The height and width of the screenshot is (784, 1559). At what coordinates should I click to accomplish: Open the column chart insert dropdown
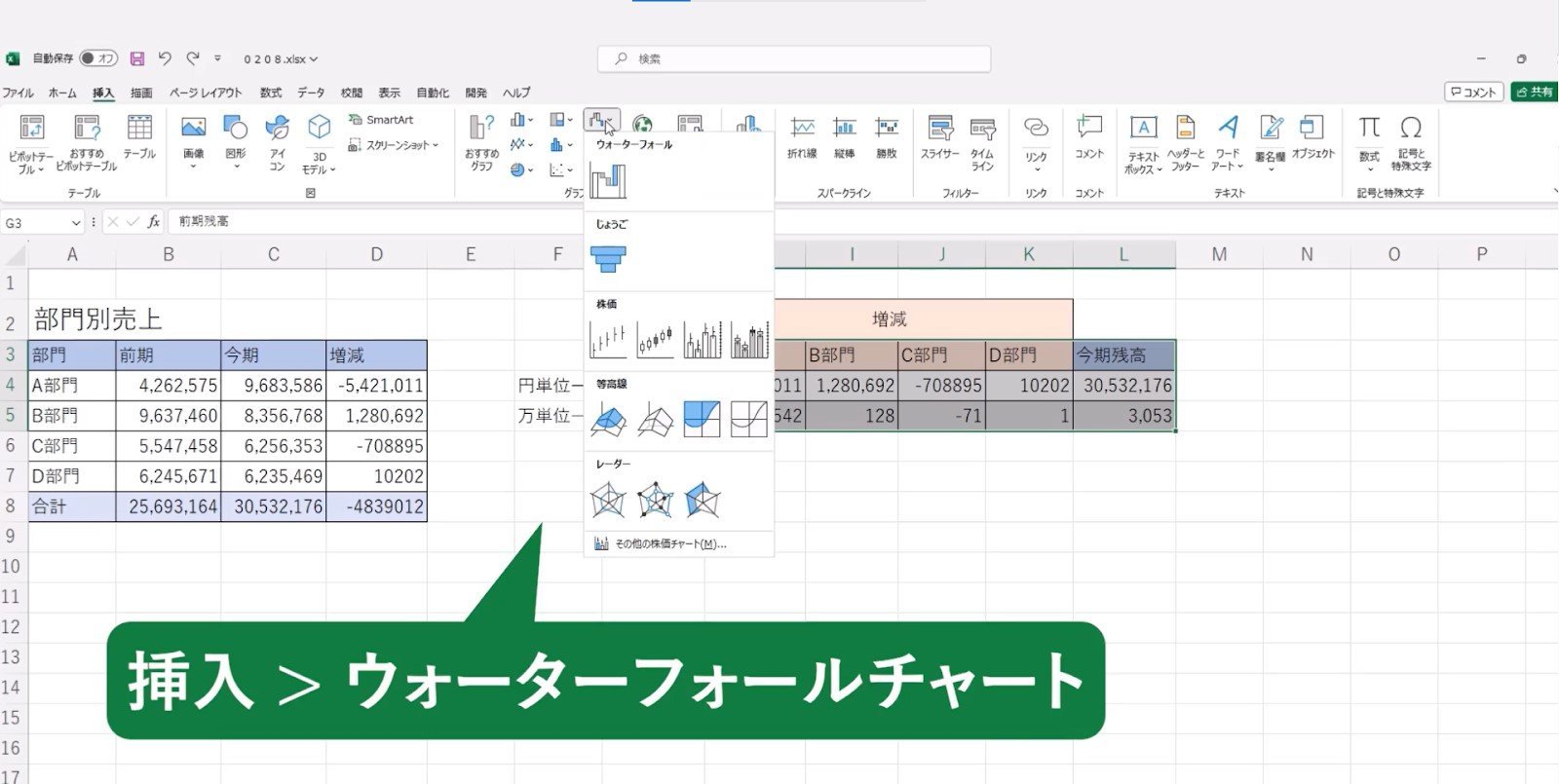coord(521,119)
